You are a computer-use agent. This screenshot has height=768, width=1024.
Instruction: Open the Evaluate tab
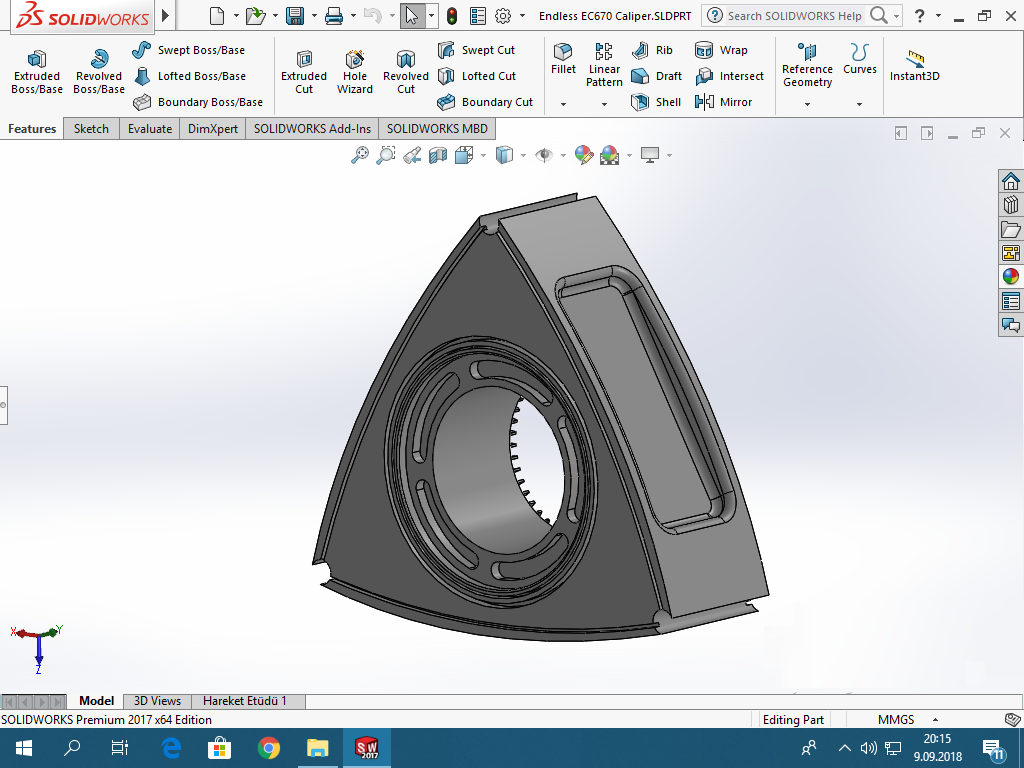tap(150, 129)
